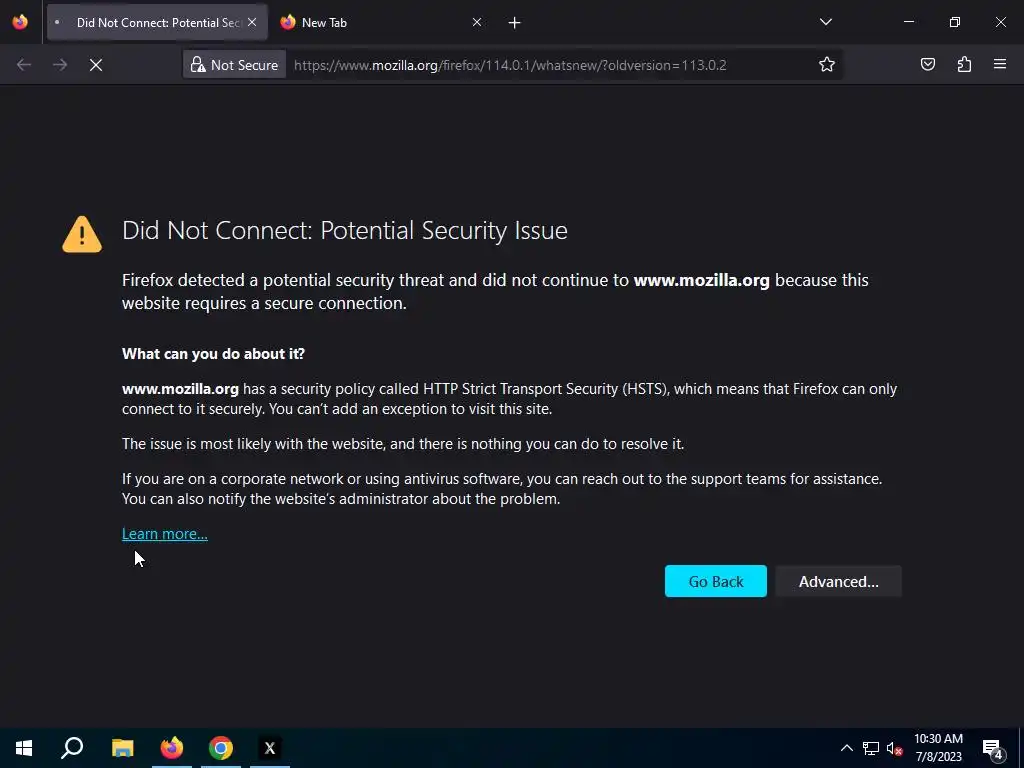Click the Firefox View icon
This screenshot has width=1024, height=768.
point(20,22)
